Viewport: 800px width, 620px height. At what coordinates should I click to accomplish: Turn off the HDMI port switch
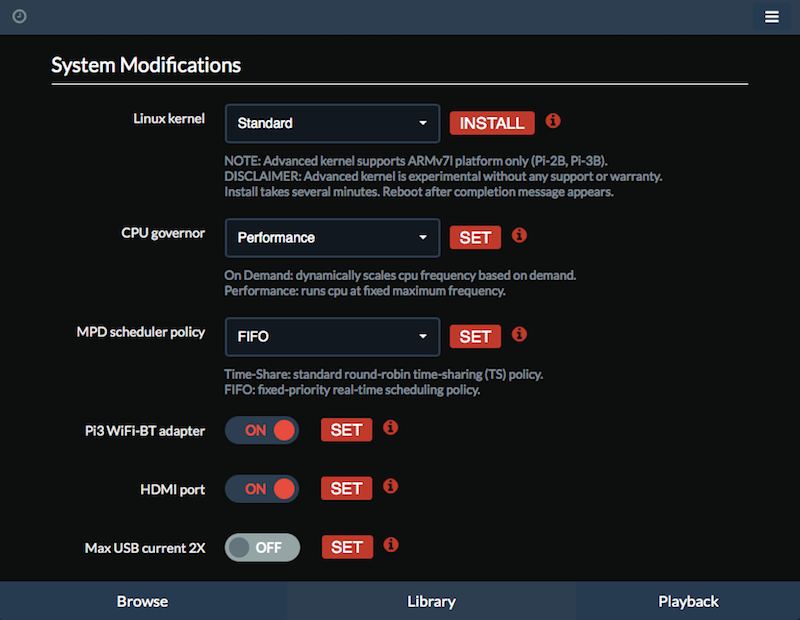[x=262, y=489]
